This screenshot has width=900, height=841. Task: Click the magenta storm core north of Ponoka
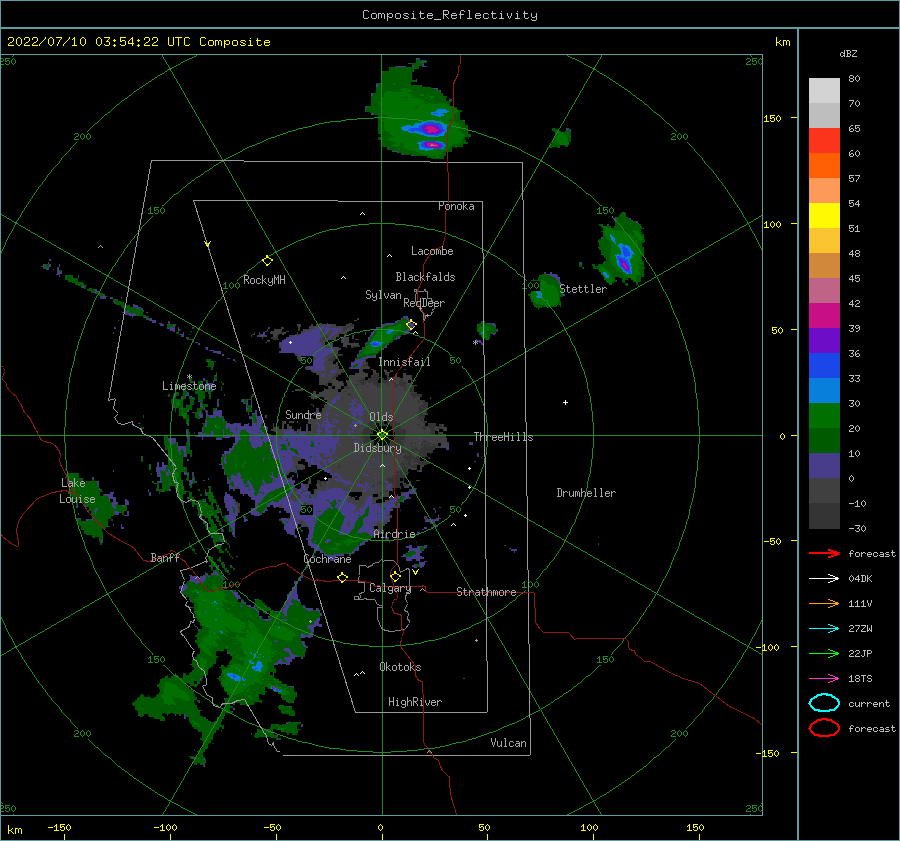pos(432,129)
